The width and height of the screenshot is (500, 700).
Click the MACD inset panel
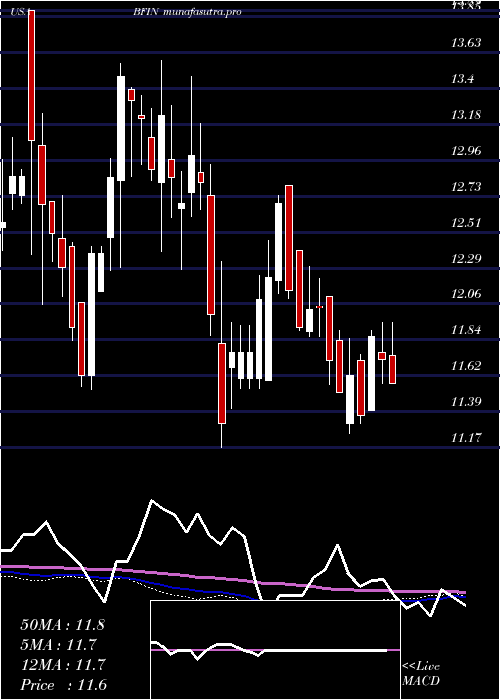[x=275, y=650]
